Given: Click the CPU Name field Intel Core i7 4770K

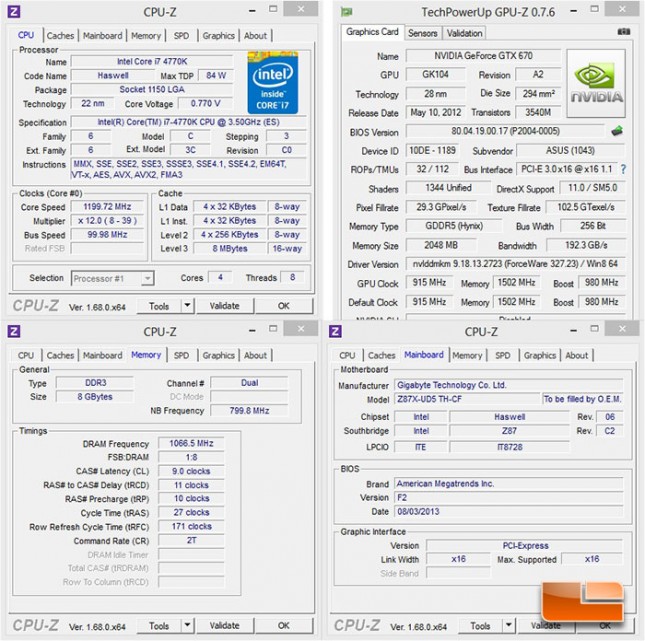Looking at the screenshot, I should coord(152,62).
